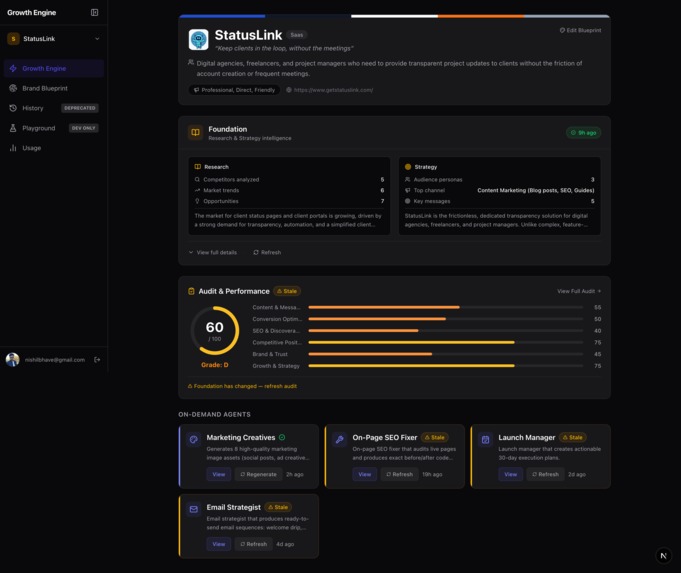Screen dimensions: 681x573
Task: Select Growth Engine in sidebar
Action: click(54, 69)
